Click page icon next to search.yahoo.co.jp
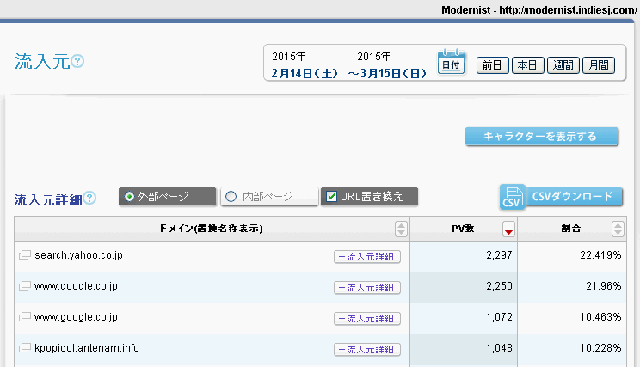640x367 pixels. [x=25, y=255]
